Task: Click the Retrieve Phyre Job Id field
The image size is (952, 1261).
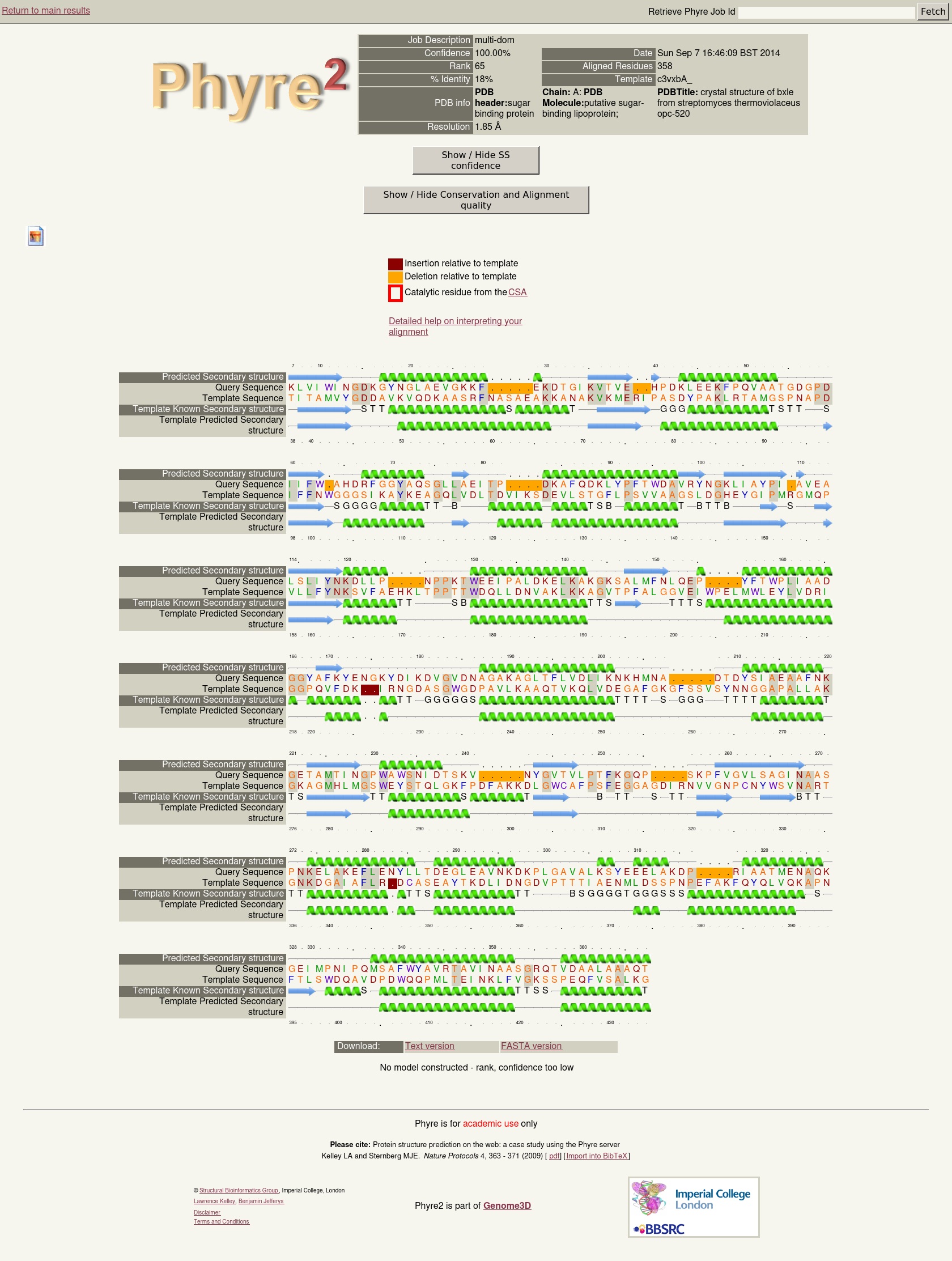Action: pos(826,12)
